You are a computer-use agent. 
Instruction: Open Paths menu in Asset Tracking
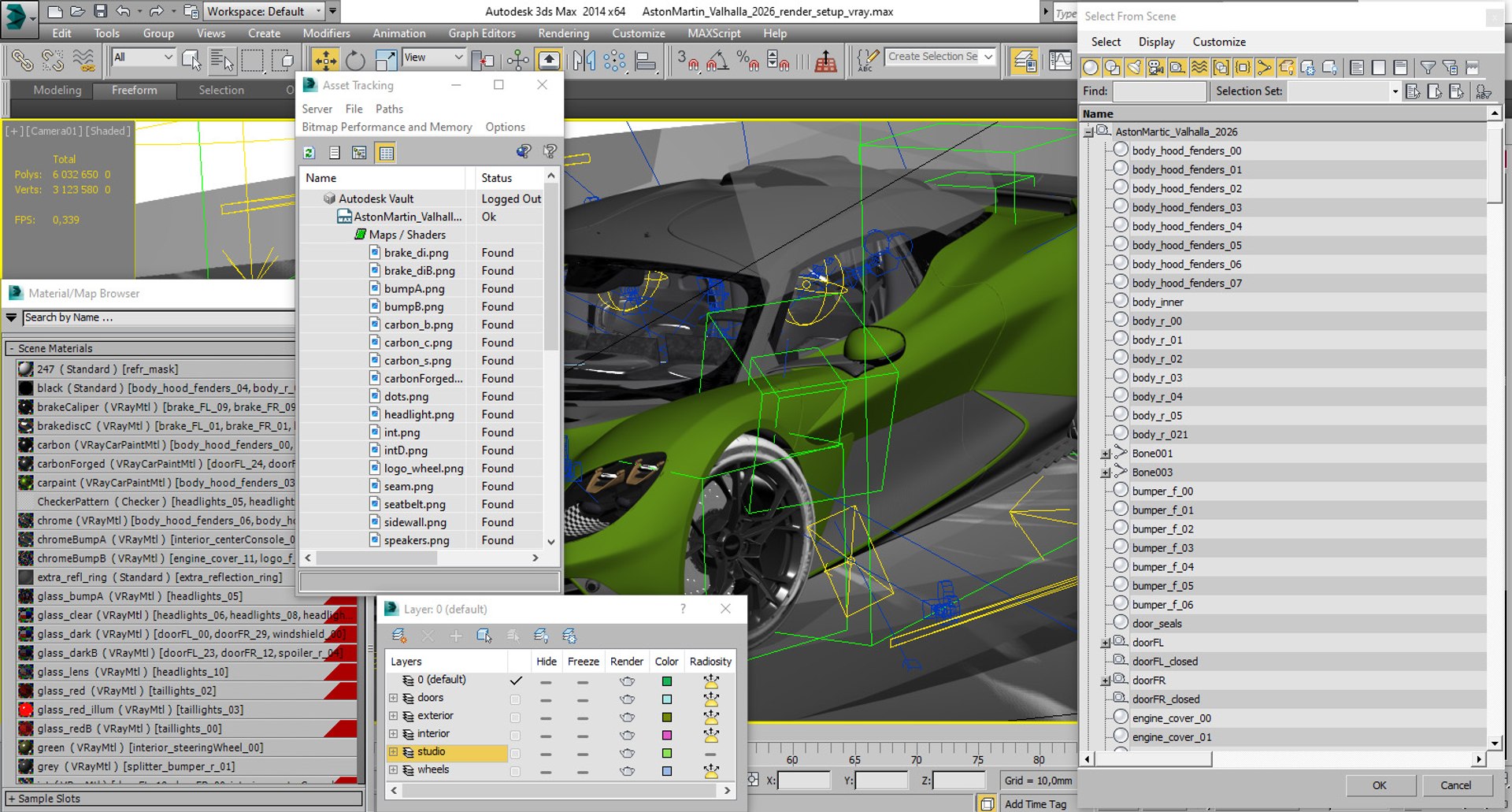click(389, 109)
